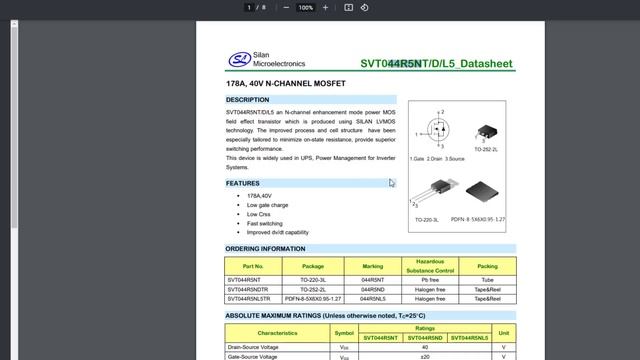
Task: Click the 178A,40V feature bullet
Action: [x=259, y=196]
